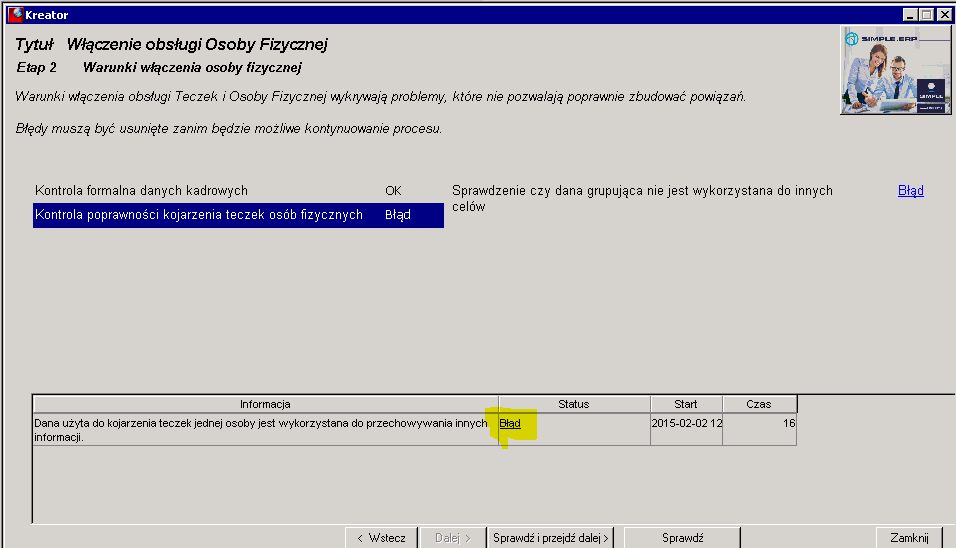Click the Kreator app icon in title bar

pos(15,15)
